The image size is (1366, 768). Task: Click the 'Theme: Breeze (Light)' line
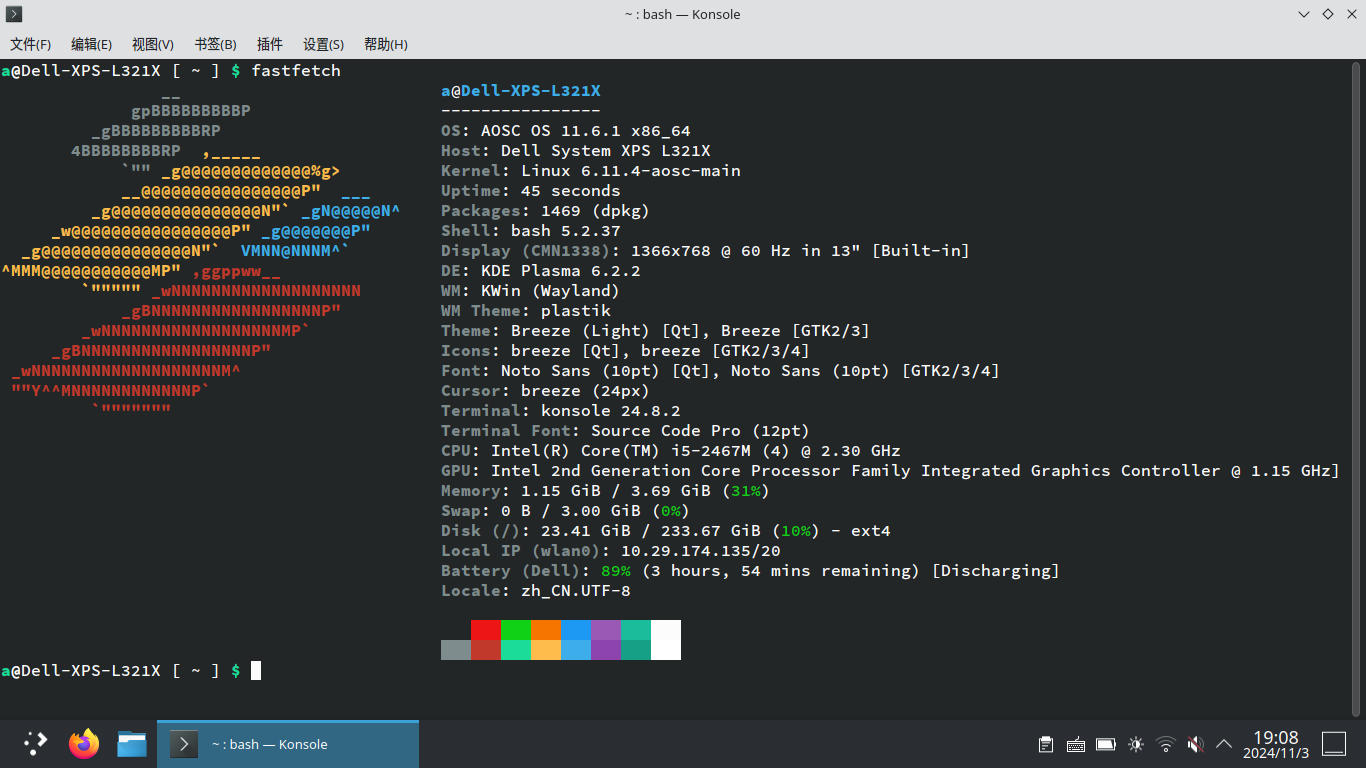656,331
